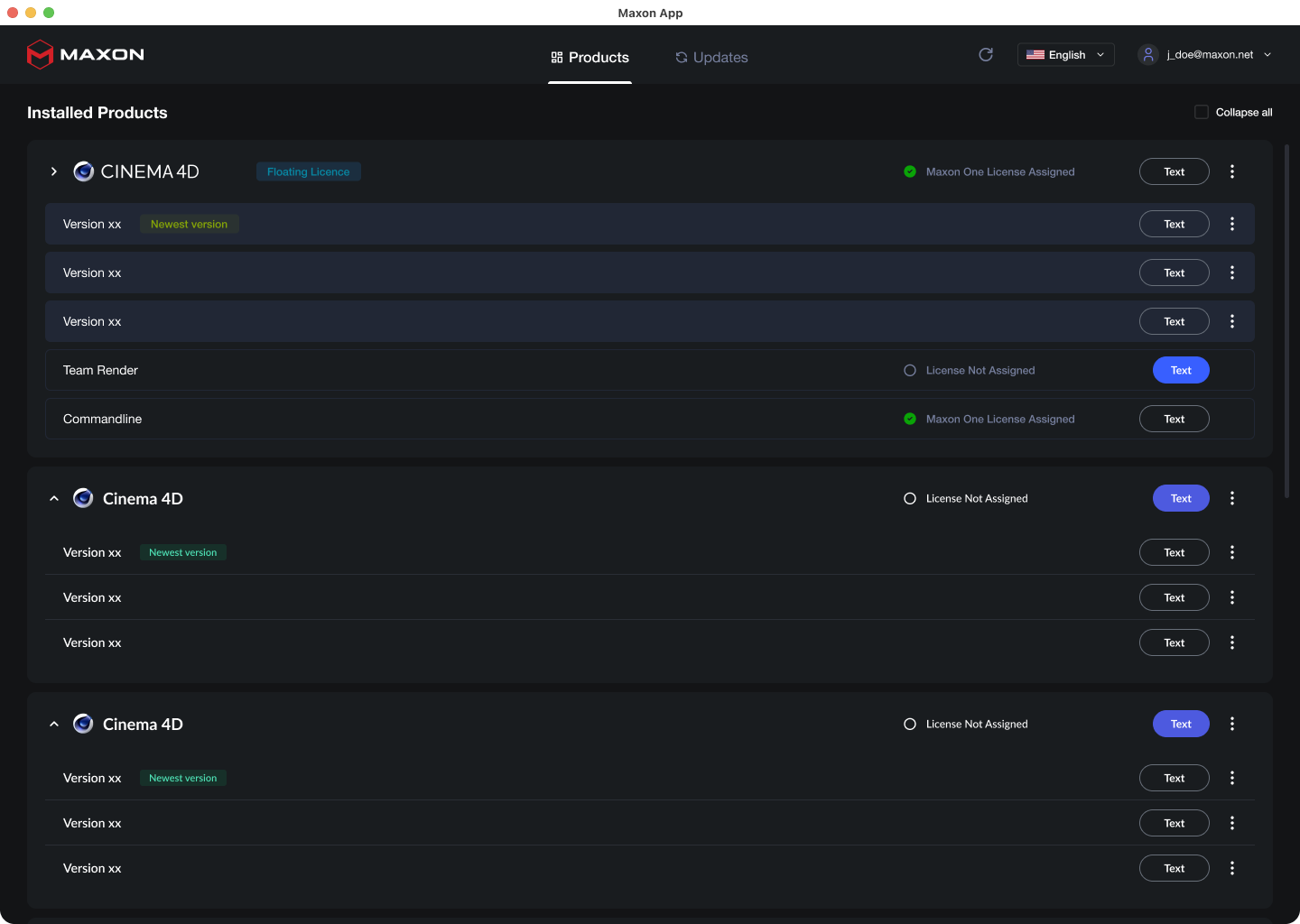Open the Updates tab
The width and height of the screenshot is (1300, 924).
point(711,57)
